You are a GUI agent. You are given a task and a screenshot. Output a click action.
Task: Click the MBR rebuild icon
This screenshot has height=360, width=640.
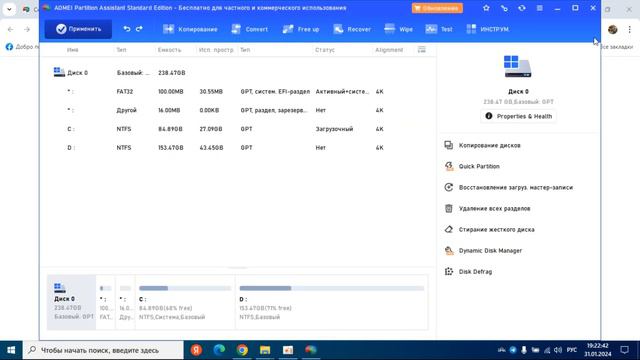pos(449,187)
